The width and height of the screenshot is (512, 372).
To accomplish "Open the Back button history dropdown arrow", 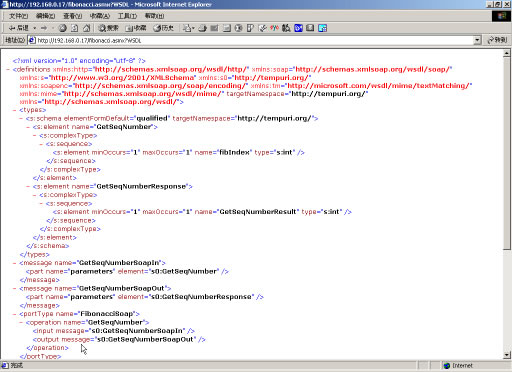I will click(34, 28).
